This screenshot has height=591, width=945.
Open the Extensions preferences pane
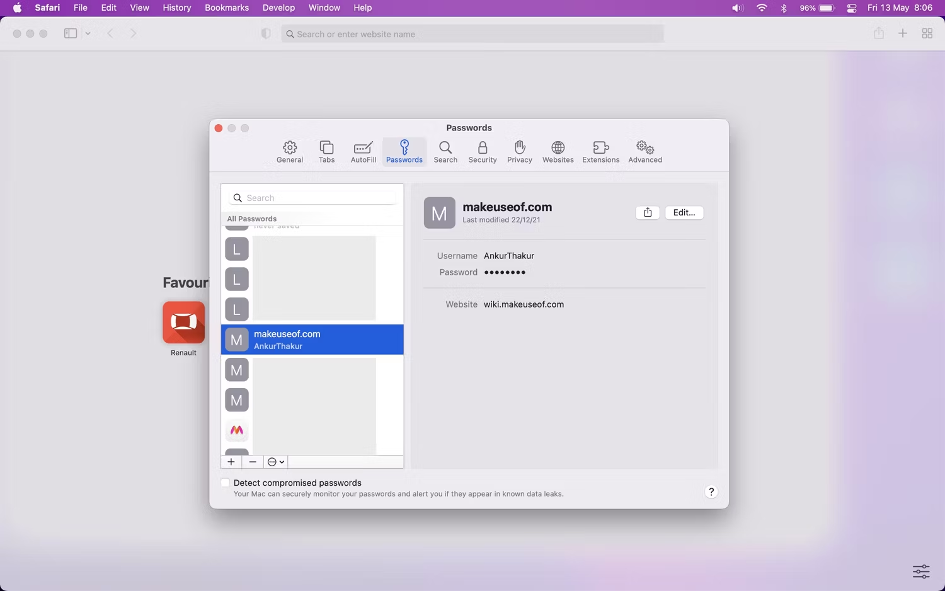[601, 152]
